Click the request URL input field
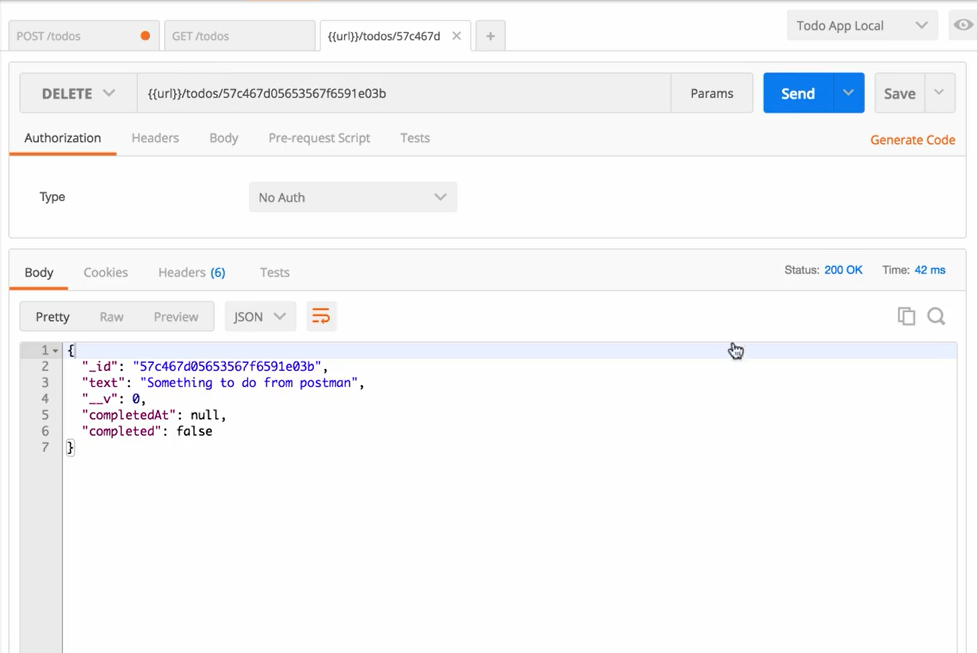The image size is (977, 653). [400, 93]
